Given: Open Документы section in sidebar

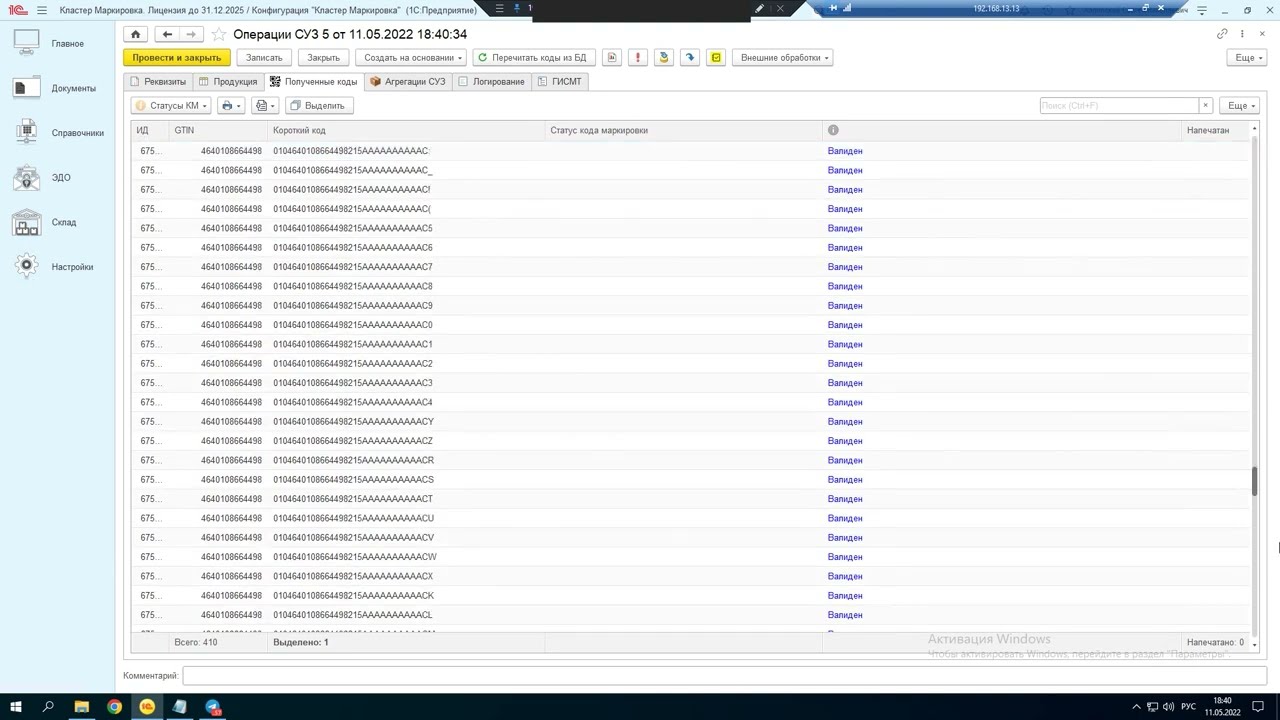Looking at the screenshot, I should pos(57,88).
